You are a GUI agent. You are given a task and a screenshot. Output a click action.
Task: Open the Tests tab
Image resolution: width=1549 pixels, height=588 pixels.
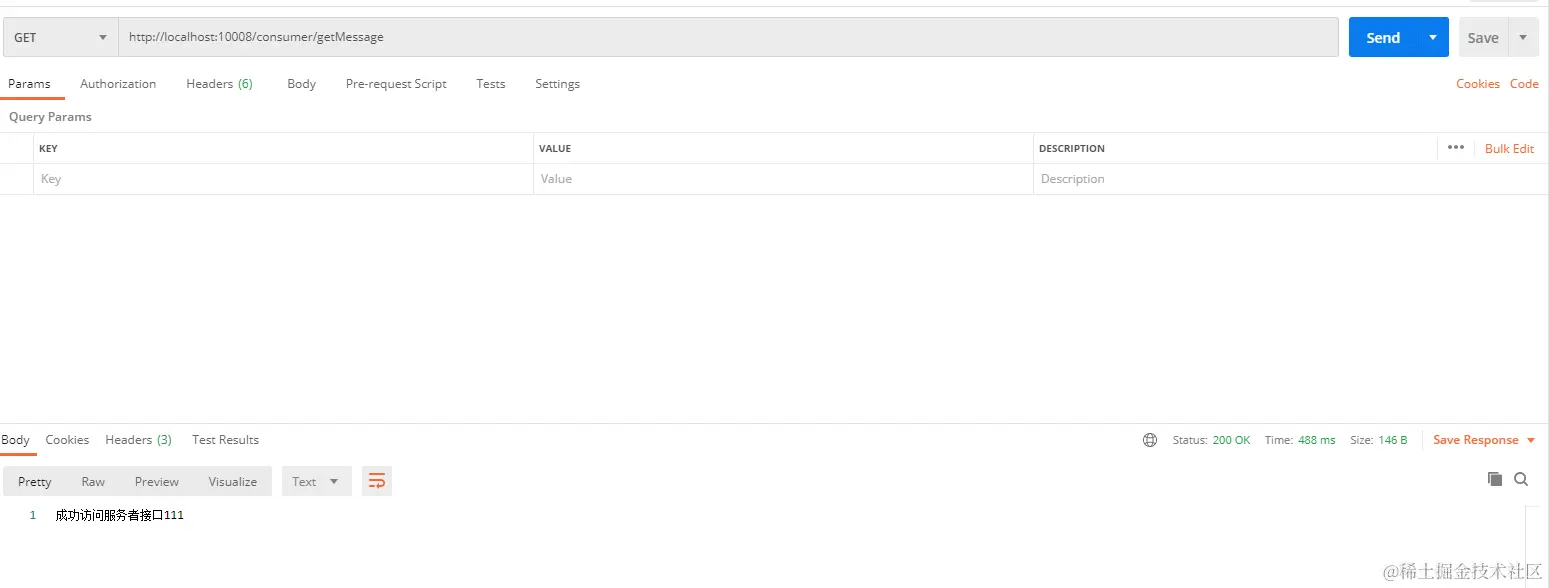pos(491,84)
